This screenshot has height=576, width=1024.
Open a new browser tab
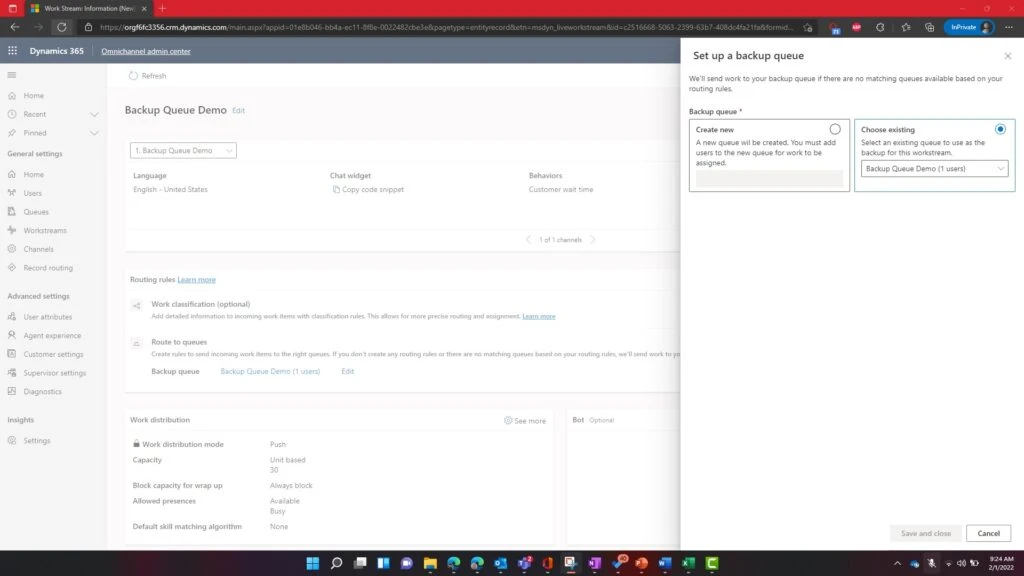162,8
